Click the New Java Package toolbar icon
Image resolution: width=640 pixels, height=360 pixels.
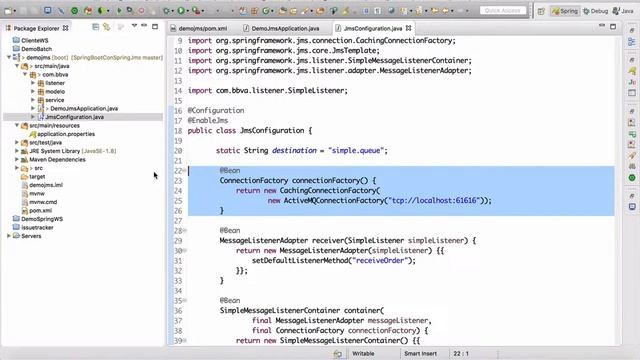[254, 11]
